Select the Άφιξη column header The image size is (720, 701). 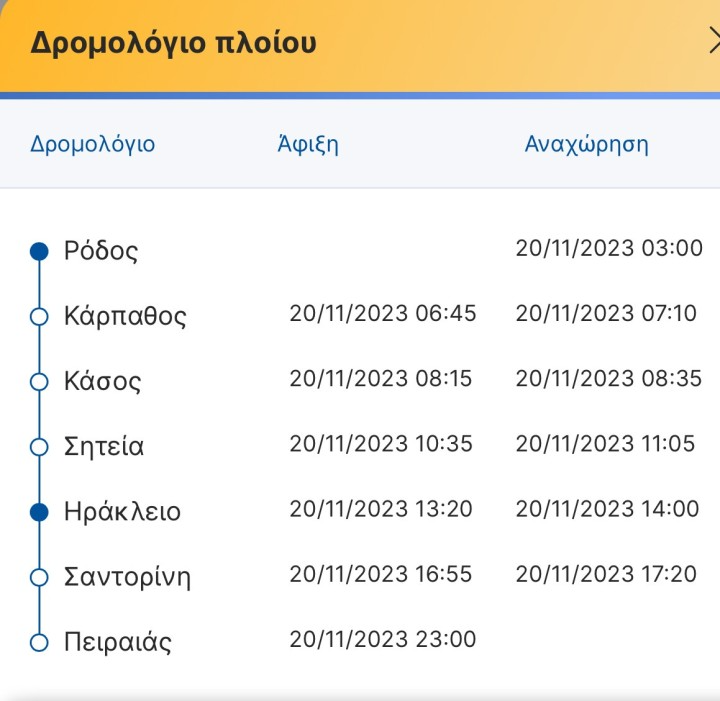point(308,144)
